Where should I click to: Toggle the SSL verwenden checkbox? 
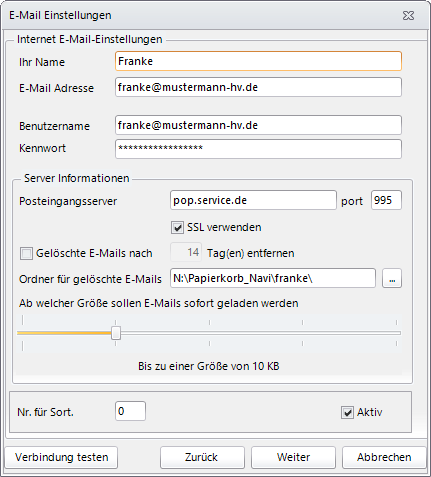177,228
